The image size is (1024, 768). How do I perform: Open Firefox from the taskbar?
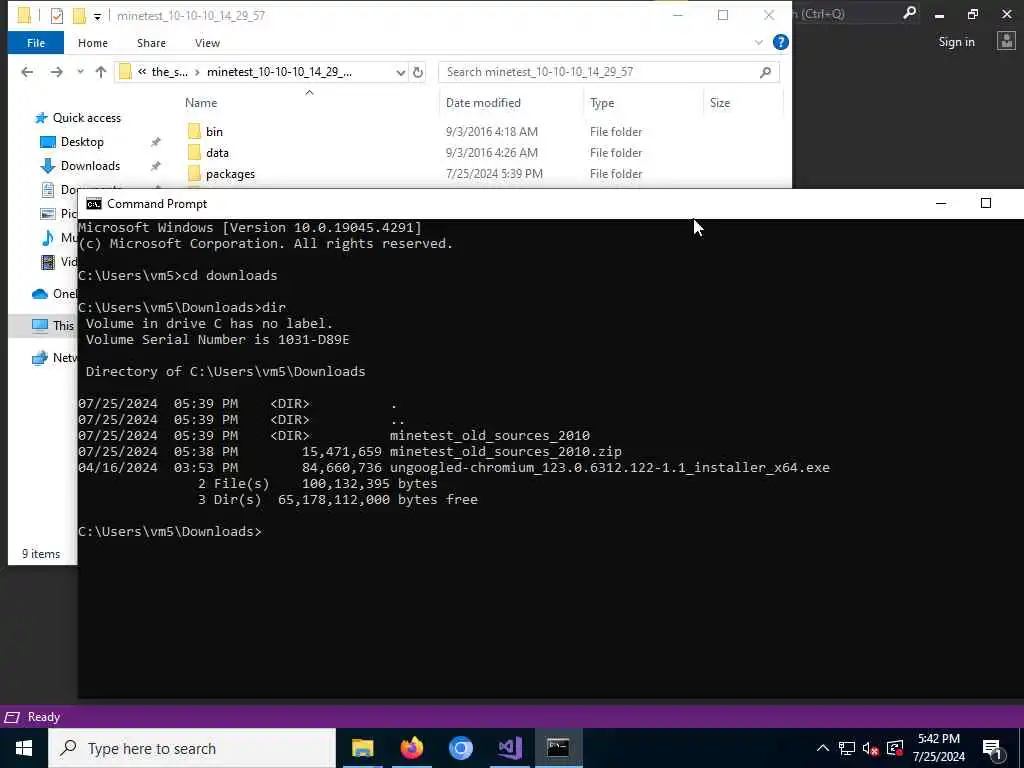click(x=411, y=748)
